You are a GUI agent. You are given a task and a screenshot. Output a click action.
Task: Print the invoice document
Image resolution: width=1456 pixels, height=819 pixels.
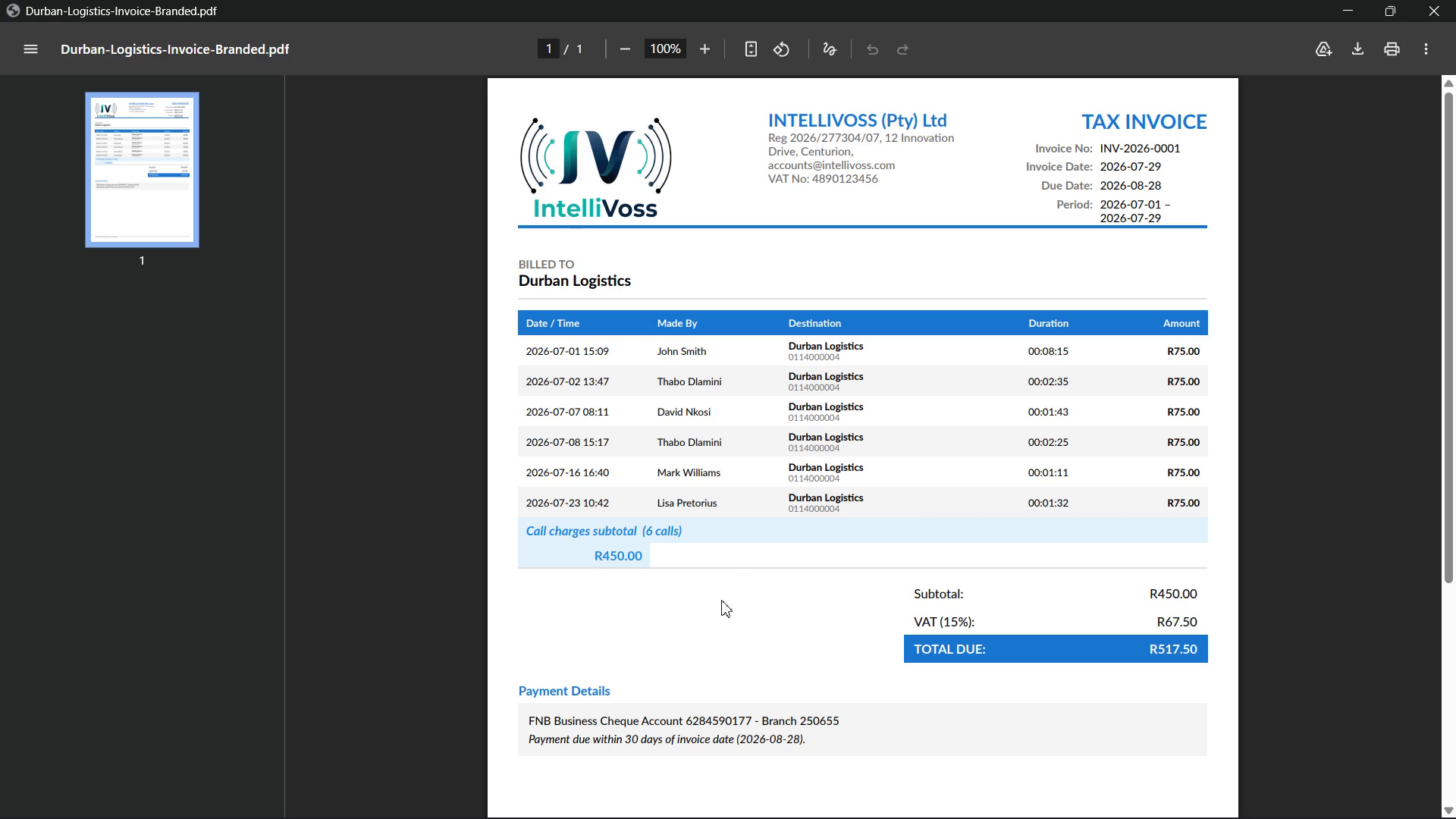point(1392,49)
